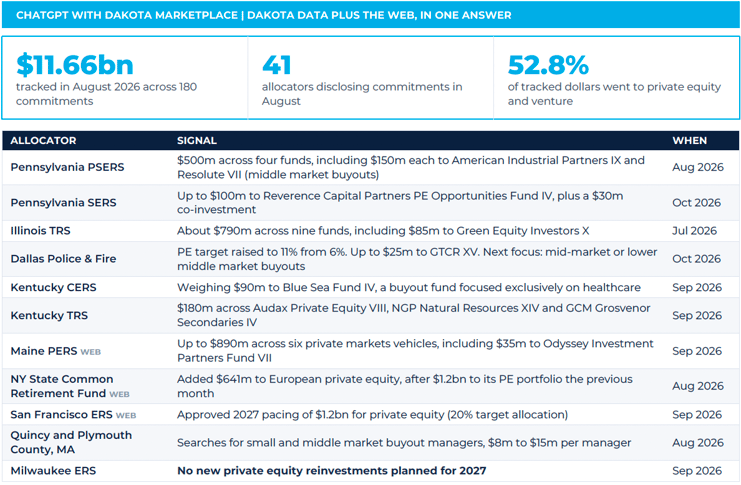Click the $180m across Audax Private Equity signal
The image size is (741, 485).
click(414, 315)
